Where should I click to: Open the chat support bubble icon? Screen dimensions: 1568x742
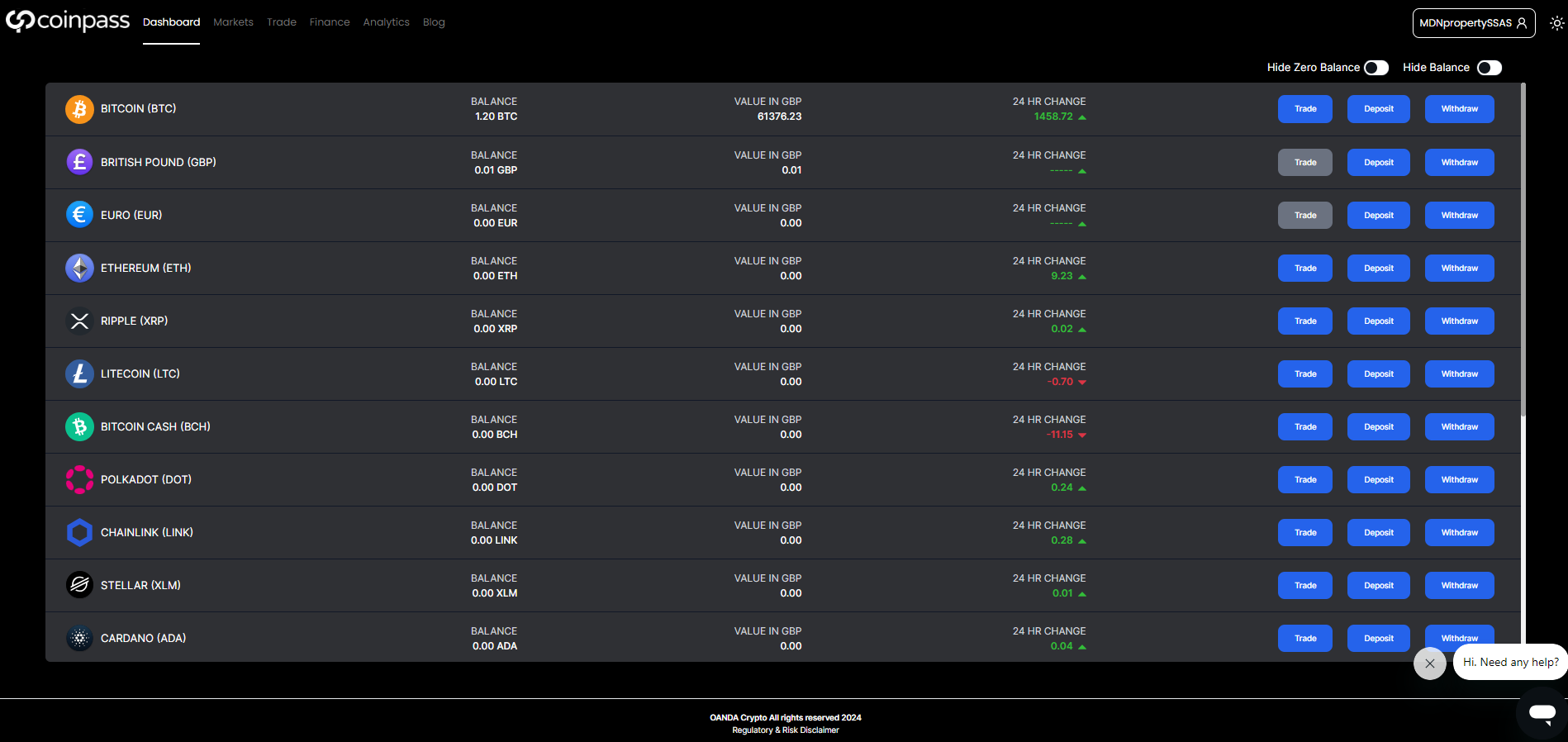pos(1542,712)
